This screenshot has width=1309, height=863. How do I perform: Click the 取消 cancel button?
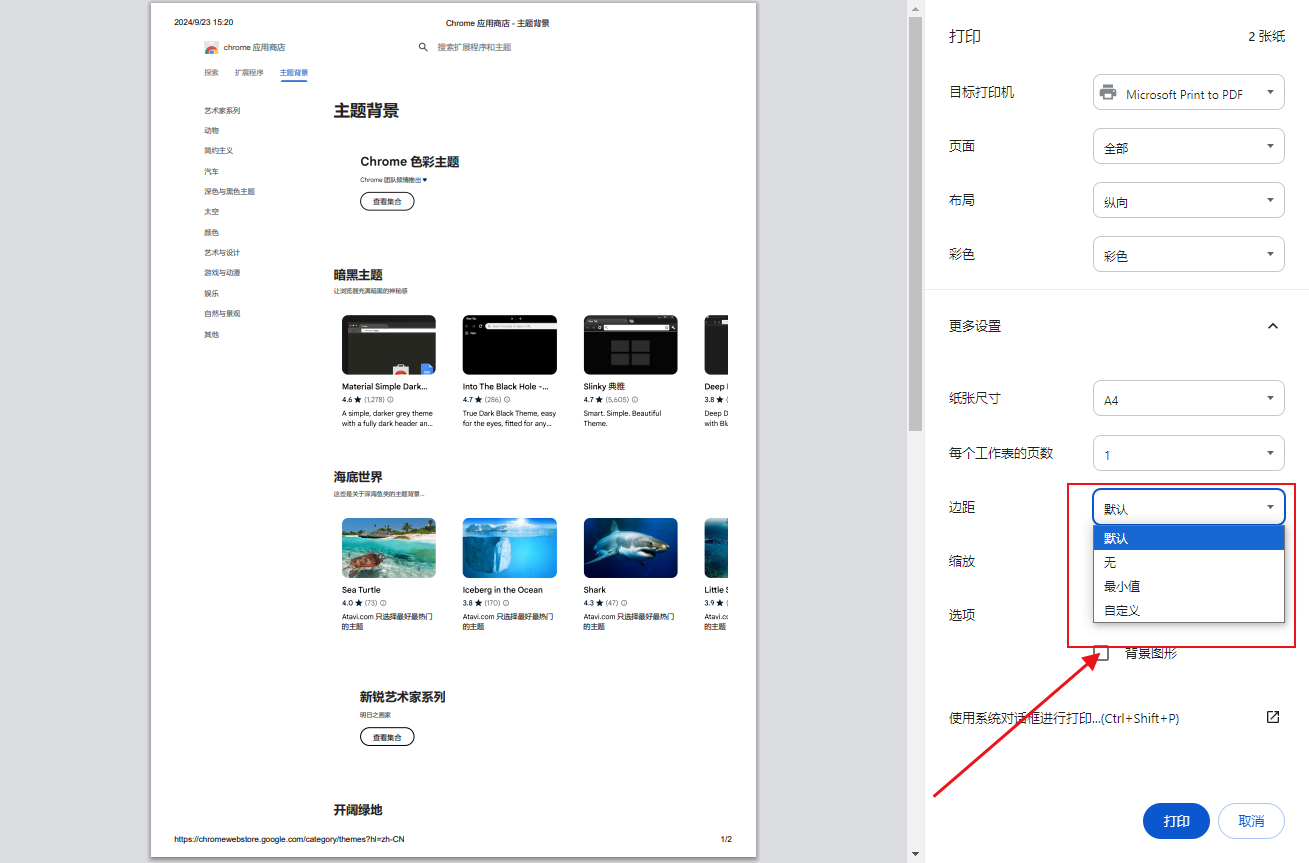(x=1251, y=821)
